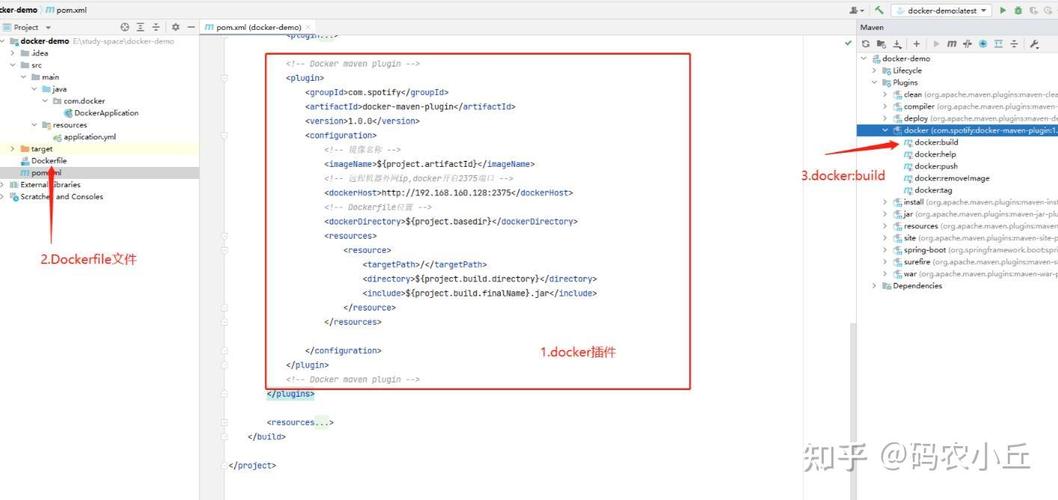This screenshot has width=1058, height=500.
Task: Expand the target folder
Action: [13, 148]
